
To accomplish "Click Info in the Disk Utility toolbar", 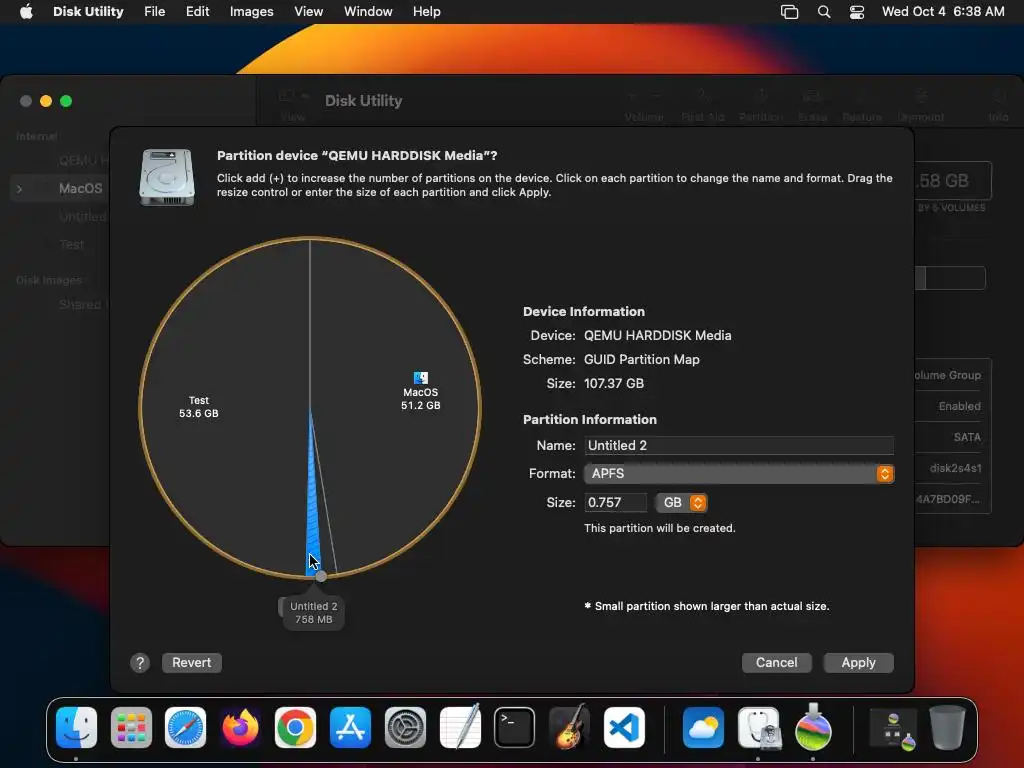I will [998, 106].
